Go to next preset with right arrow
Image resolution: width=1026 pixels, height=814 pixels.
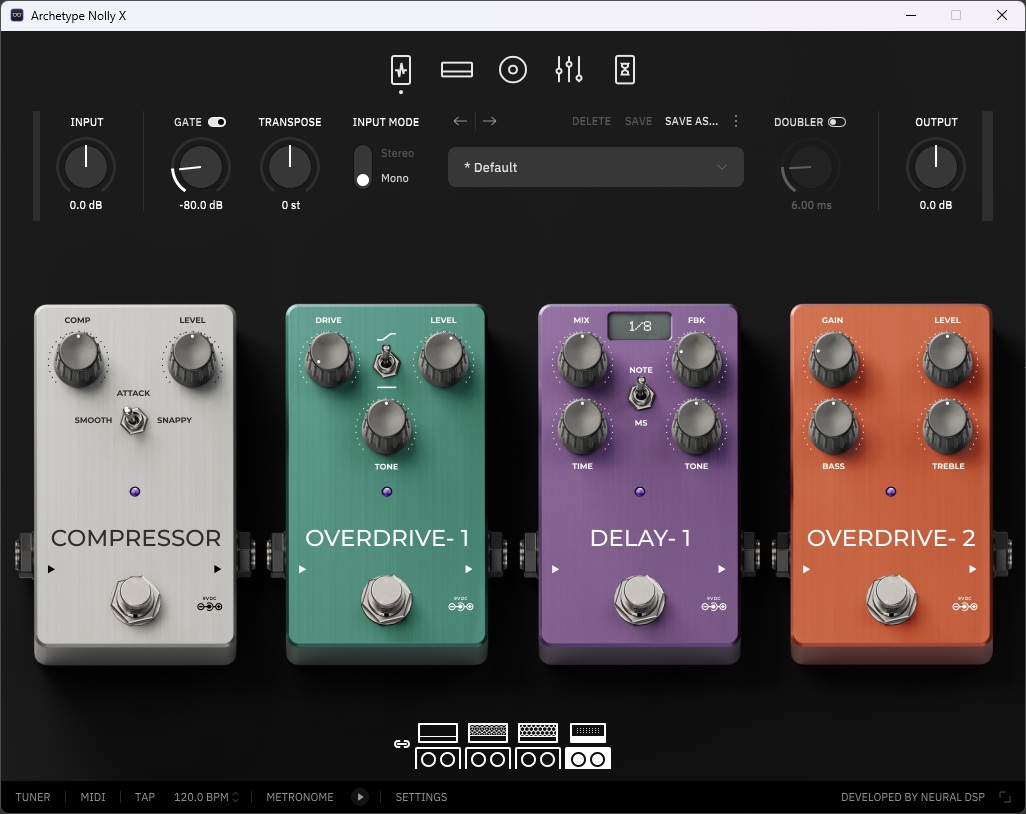pos(489,121)
